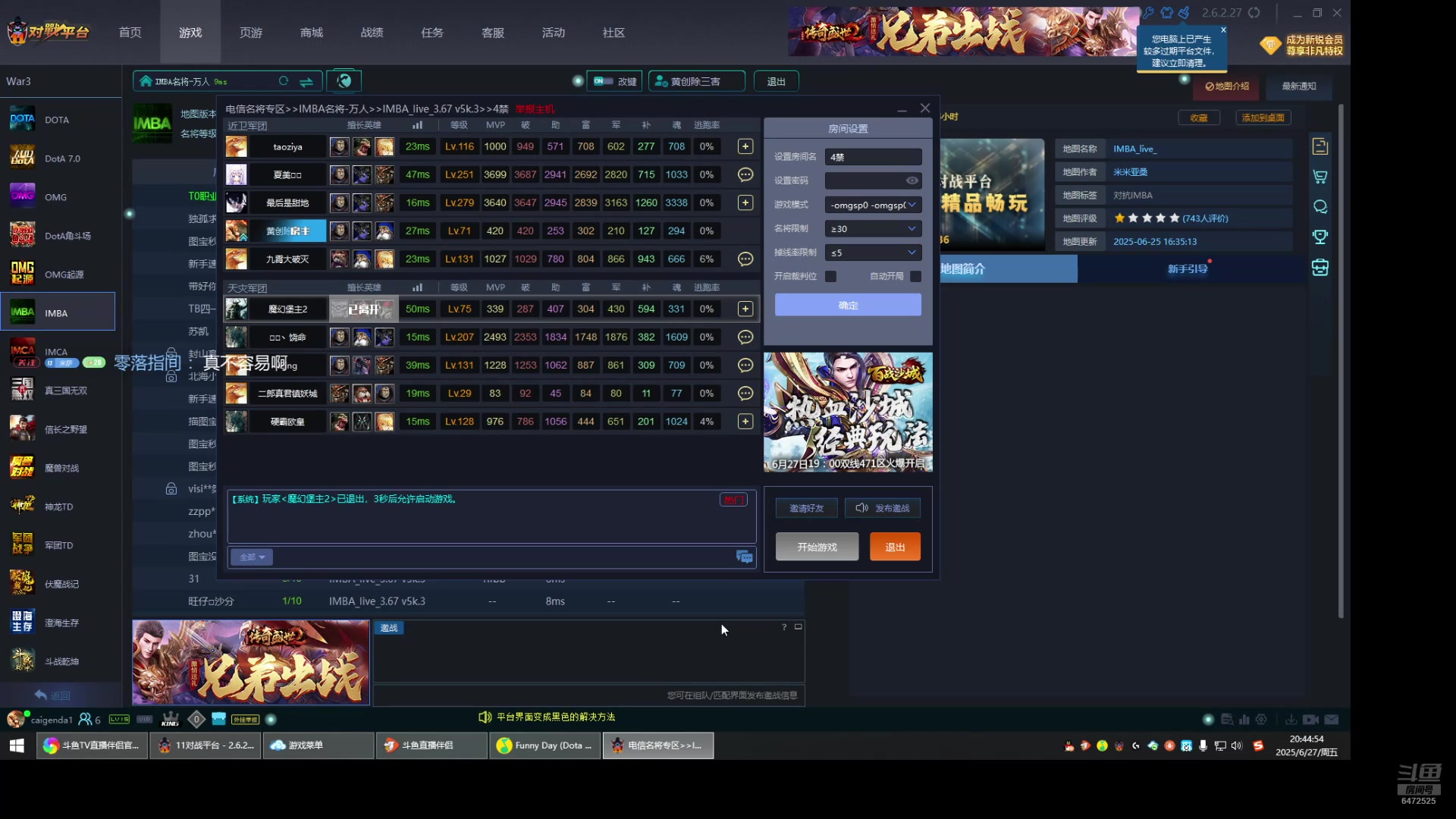1456x819 pixels.
Task: Open OMG起源 game entry
Action: [x=58, y=275]
